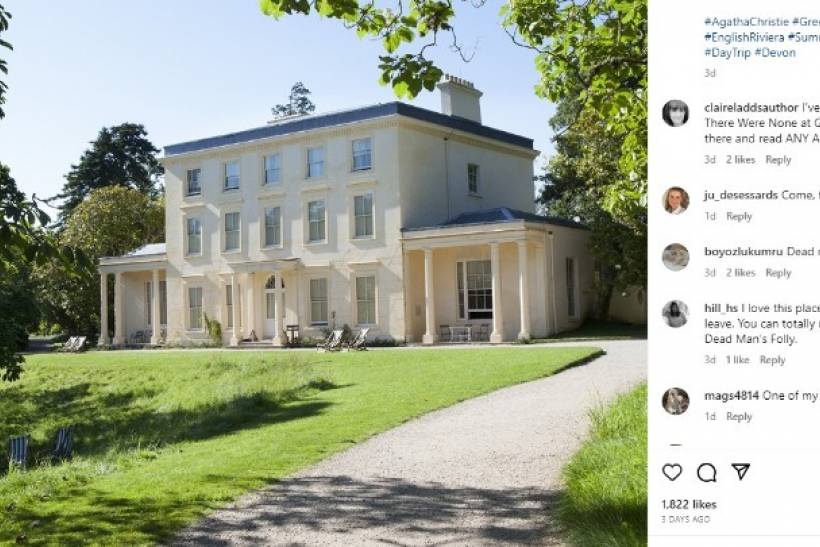Reply to ju_desessards' comment
The image size is (820, 547).
(739, 216)
